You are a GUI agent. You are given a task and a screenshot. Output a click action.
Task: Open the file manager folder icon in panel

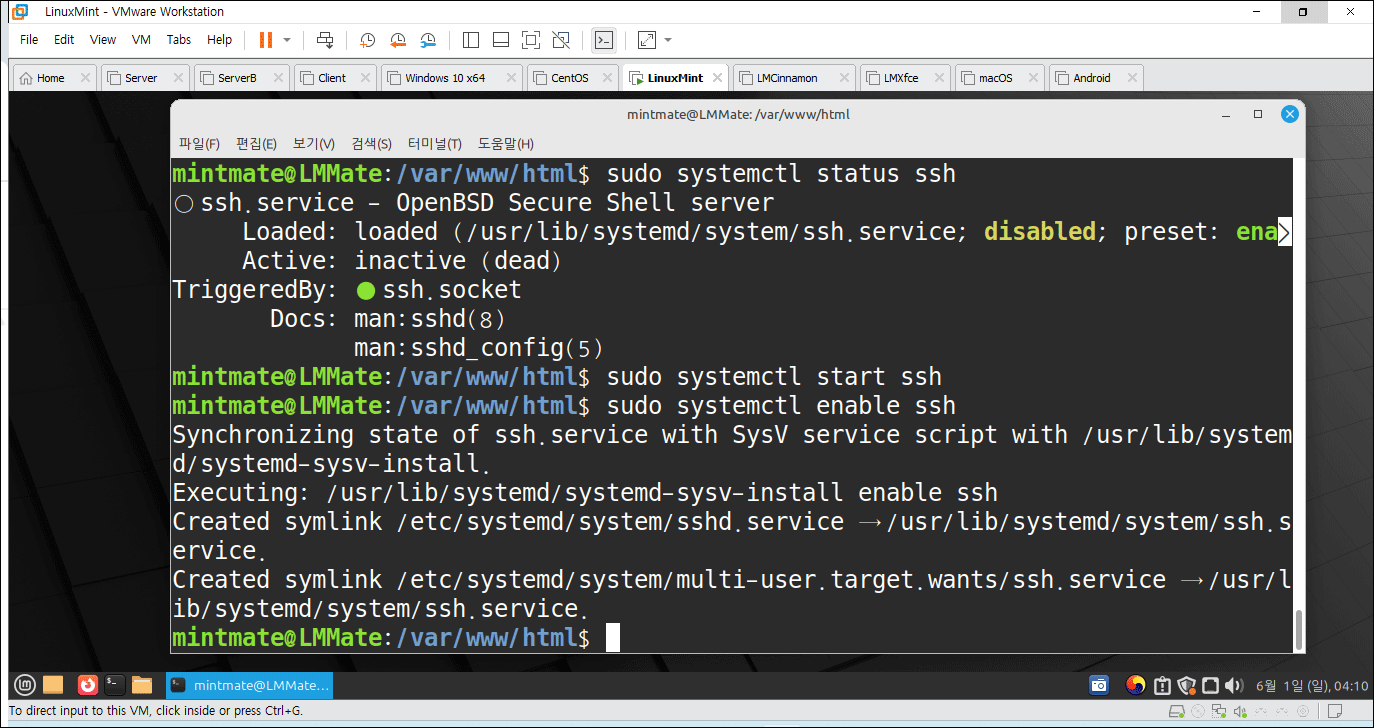142,685
